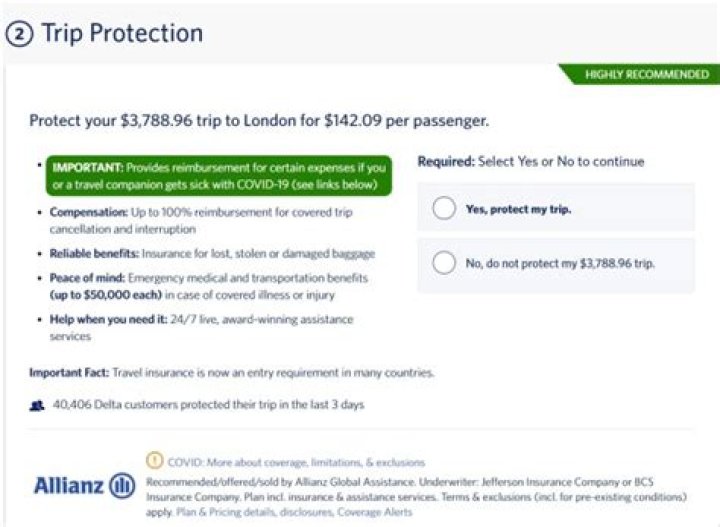Click the Reliable benefits baggage bullet
Image resolution: width=720 pixels, height=527 pixels.
212,254
